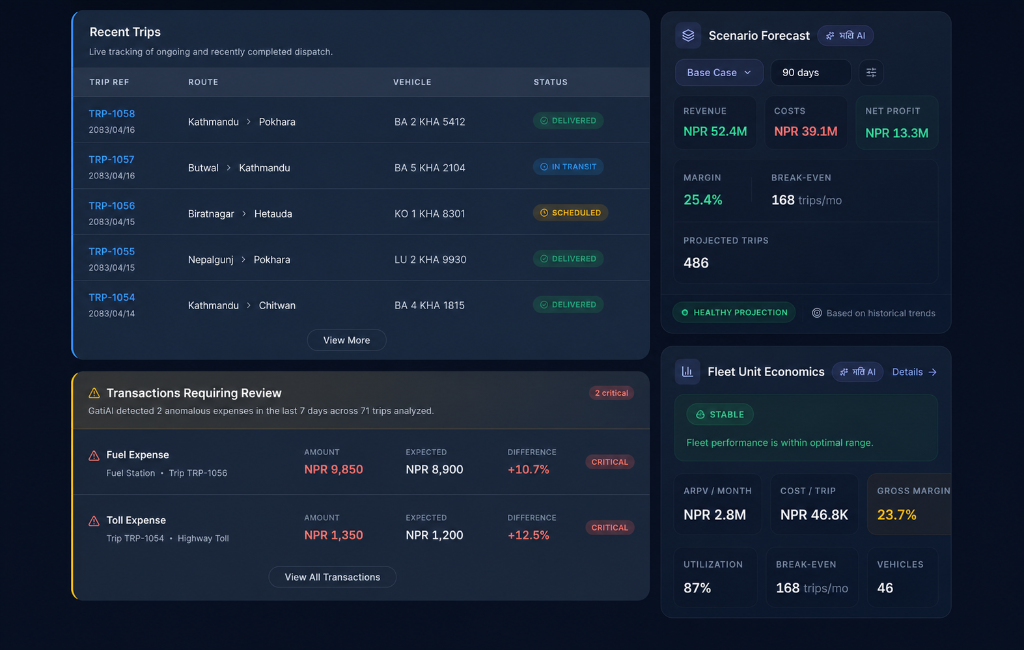Click Fuel Expense amount NPR 9,850
This screenshot has height=650, width=1024.
pos(333,469)
